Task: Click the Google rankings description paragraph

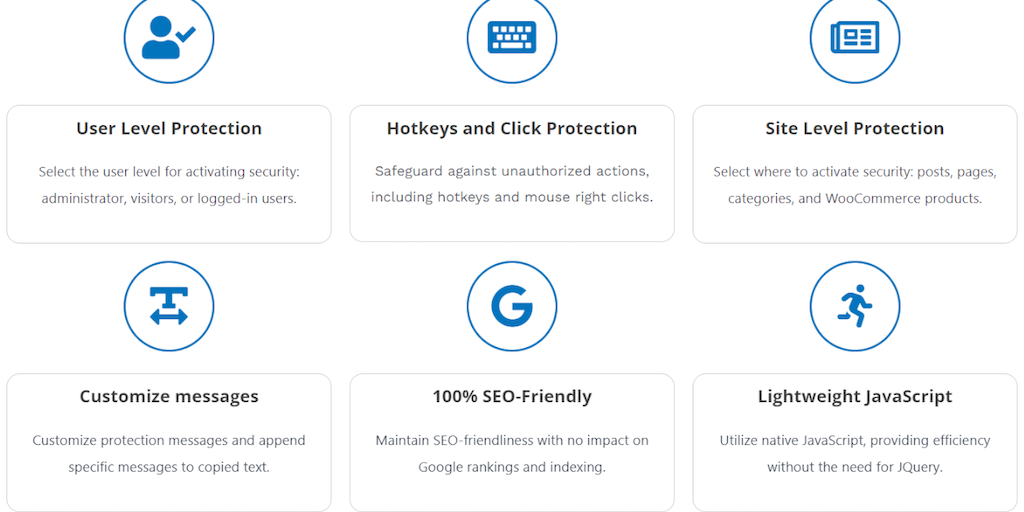Action: point(512,453)
